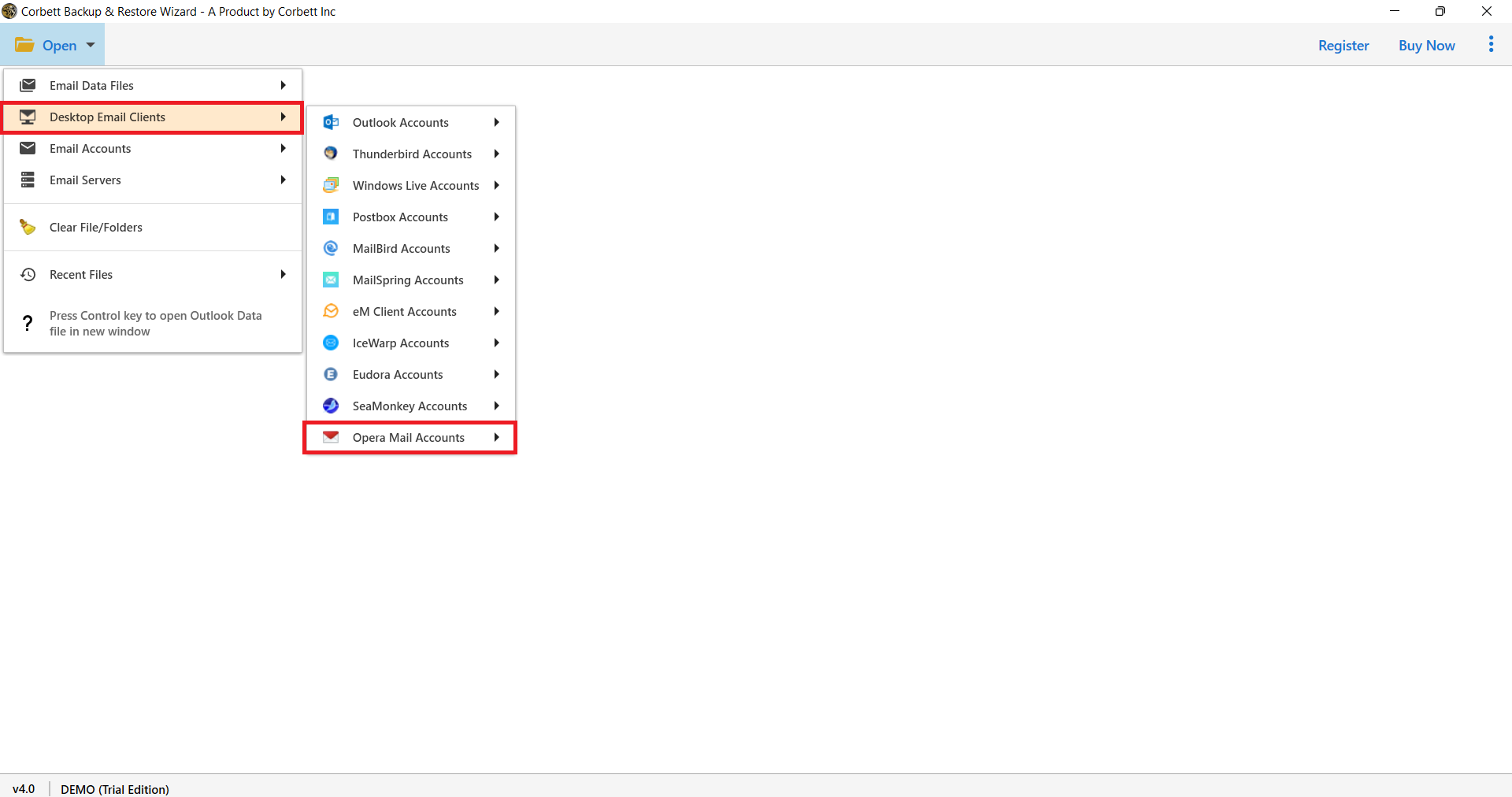Choose Opera Mail Accounts entry
Image resolution: width=1512 pixels, height=797 pixels.
pos(411,437)
